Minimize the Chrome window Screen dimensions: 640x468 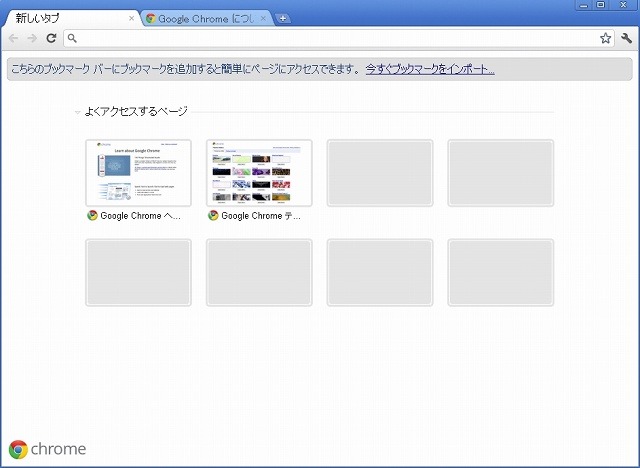tap(584, 5)
